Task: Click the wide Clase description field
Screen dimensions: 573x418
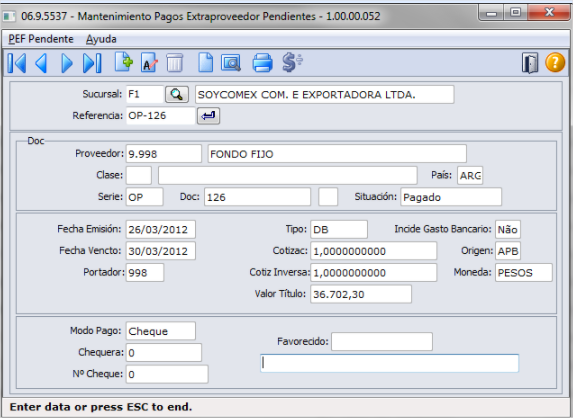Action: point(288,175)
